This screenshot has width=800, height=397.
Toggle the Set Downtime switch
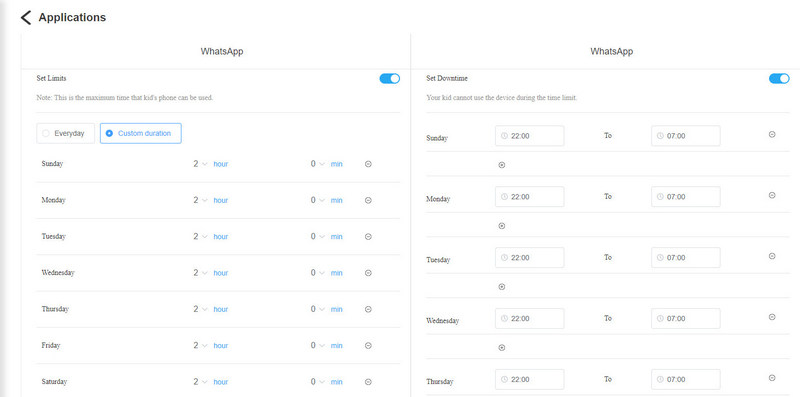779,79
